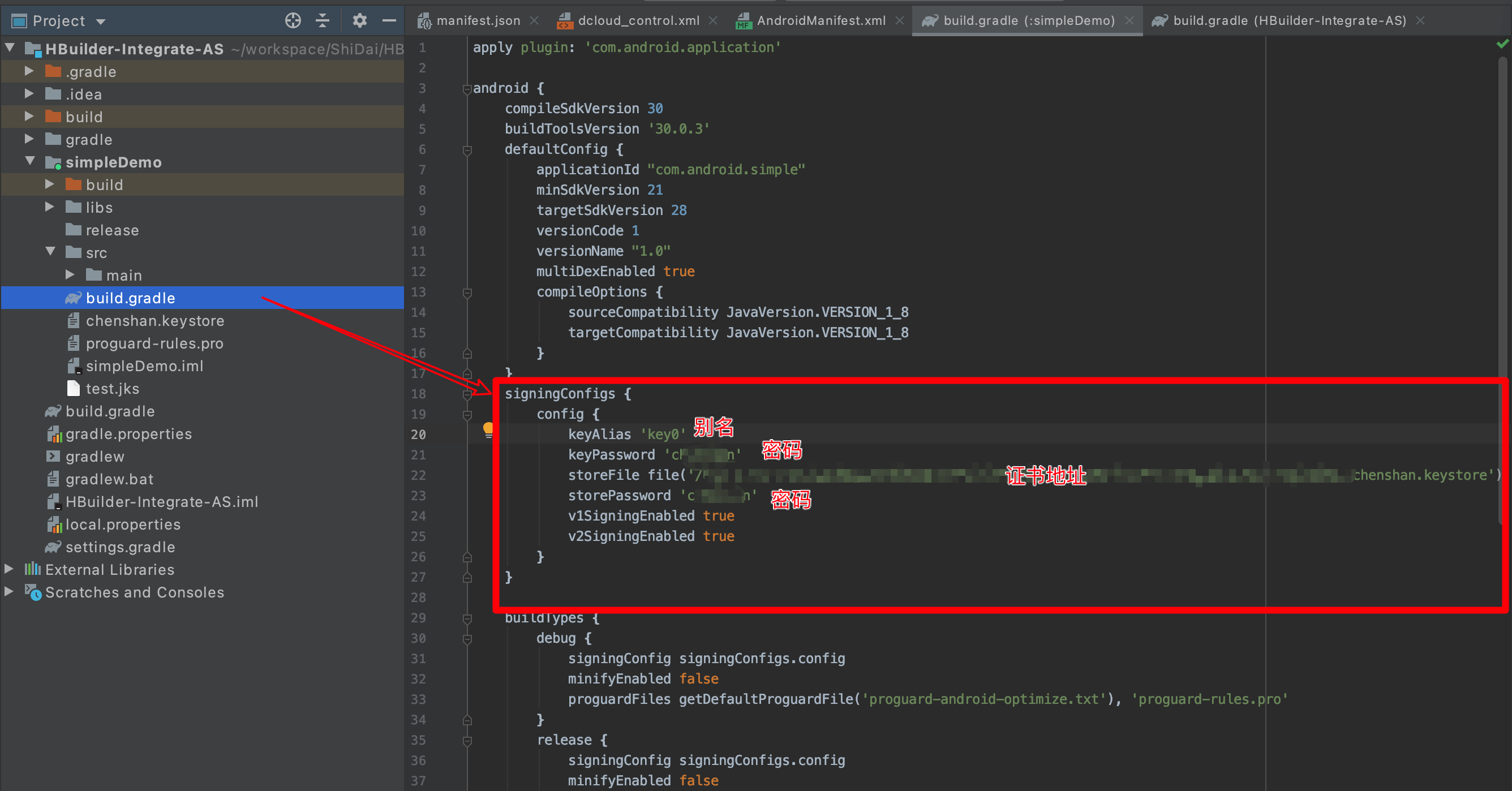Screen dimensions: 1512x791
Task: Click the Select Opened File crosshair icon
Action: 293,20
